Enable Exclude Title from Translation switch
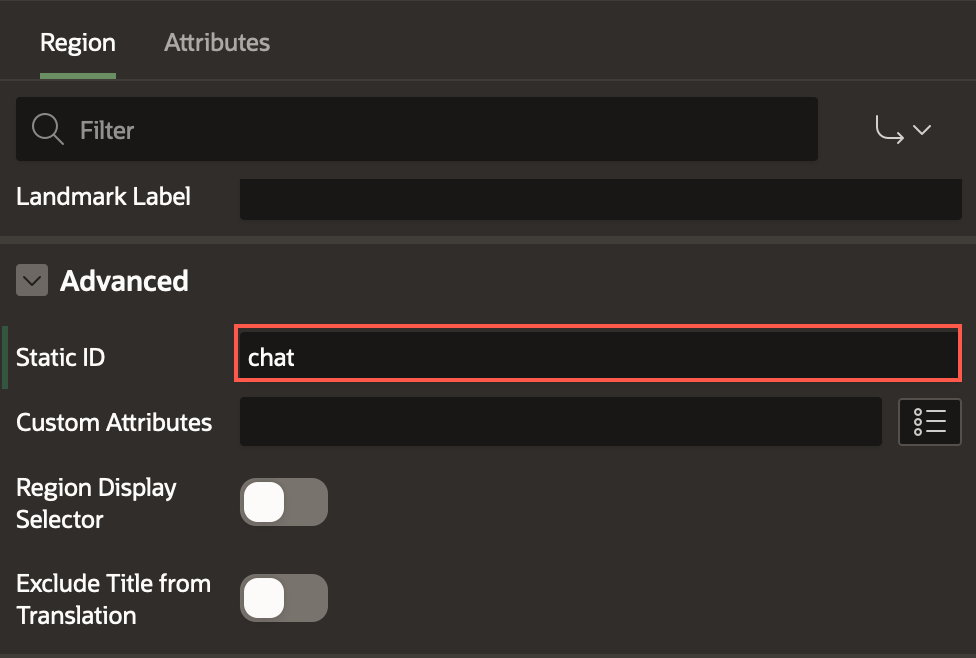This screenshot has width=976, height=658. pos(283,598)
